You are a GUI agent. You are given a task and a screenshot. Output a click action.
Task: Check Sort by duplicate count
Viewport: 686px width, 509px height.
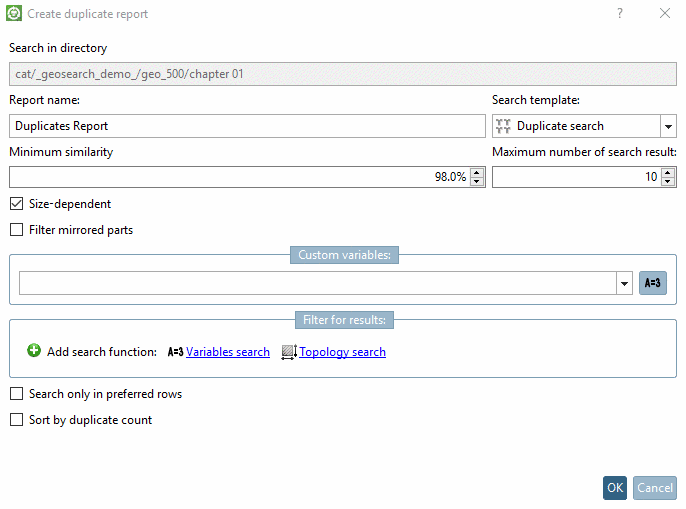17,420
